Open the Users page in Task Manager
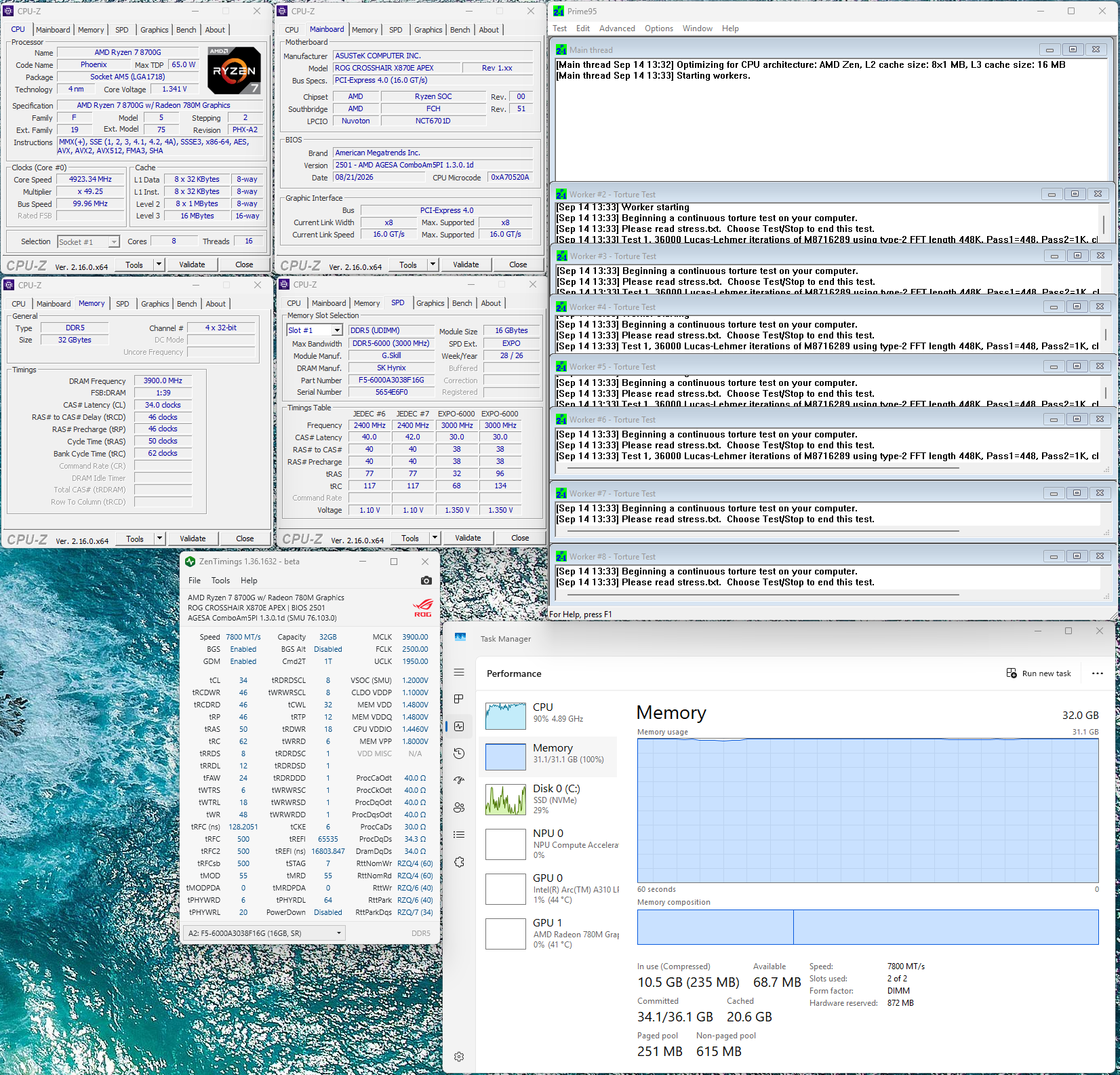Screen dimensions: 1120x1075 [x=459, y=808]
